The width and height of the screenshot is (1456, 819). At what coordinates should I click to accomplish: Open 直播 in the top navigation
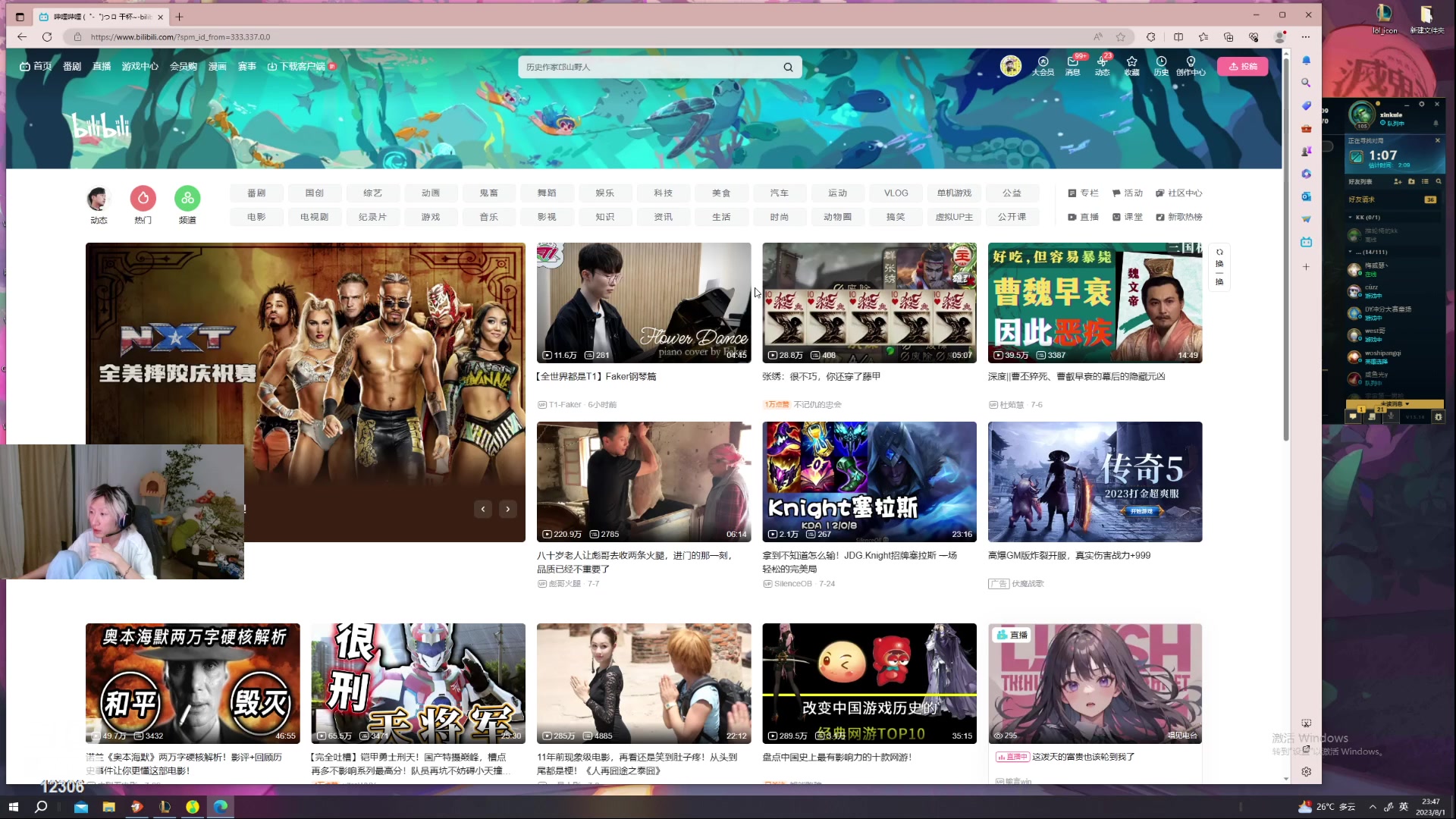pos(102,66)
